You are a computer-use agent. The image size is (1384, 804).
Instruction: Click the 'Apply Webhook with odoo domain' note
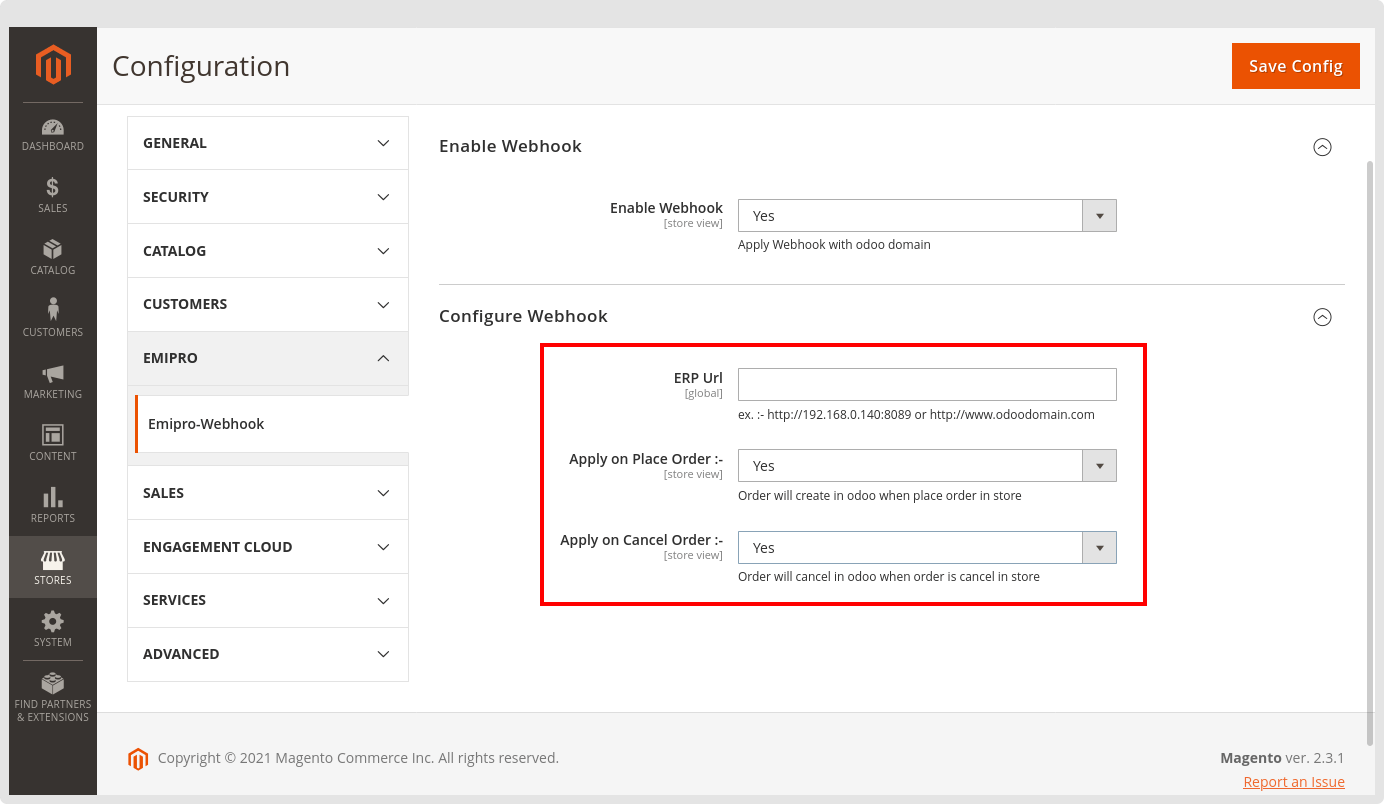[x=834, y=245]
